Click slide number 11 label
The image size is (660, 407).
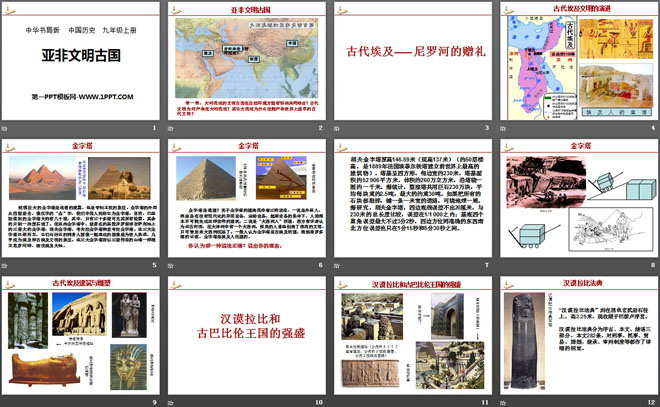[485, 402]
